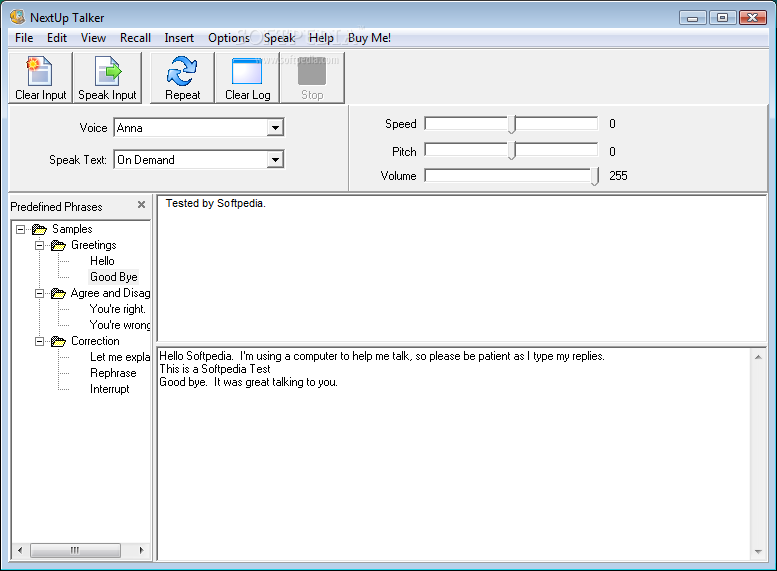
Task: Click the log scroll up arrow
Action: (x=758, y=357)
